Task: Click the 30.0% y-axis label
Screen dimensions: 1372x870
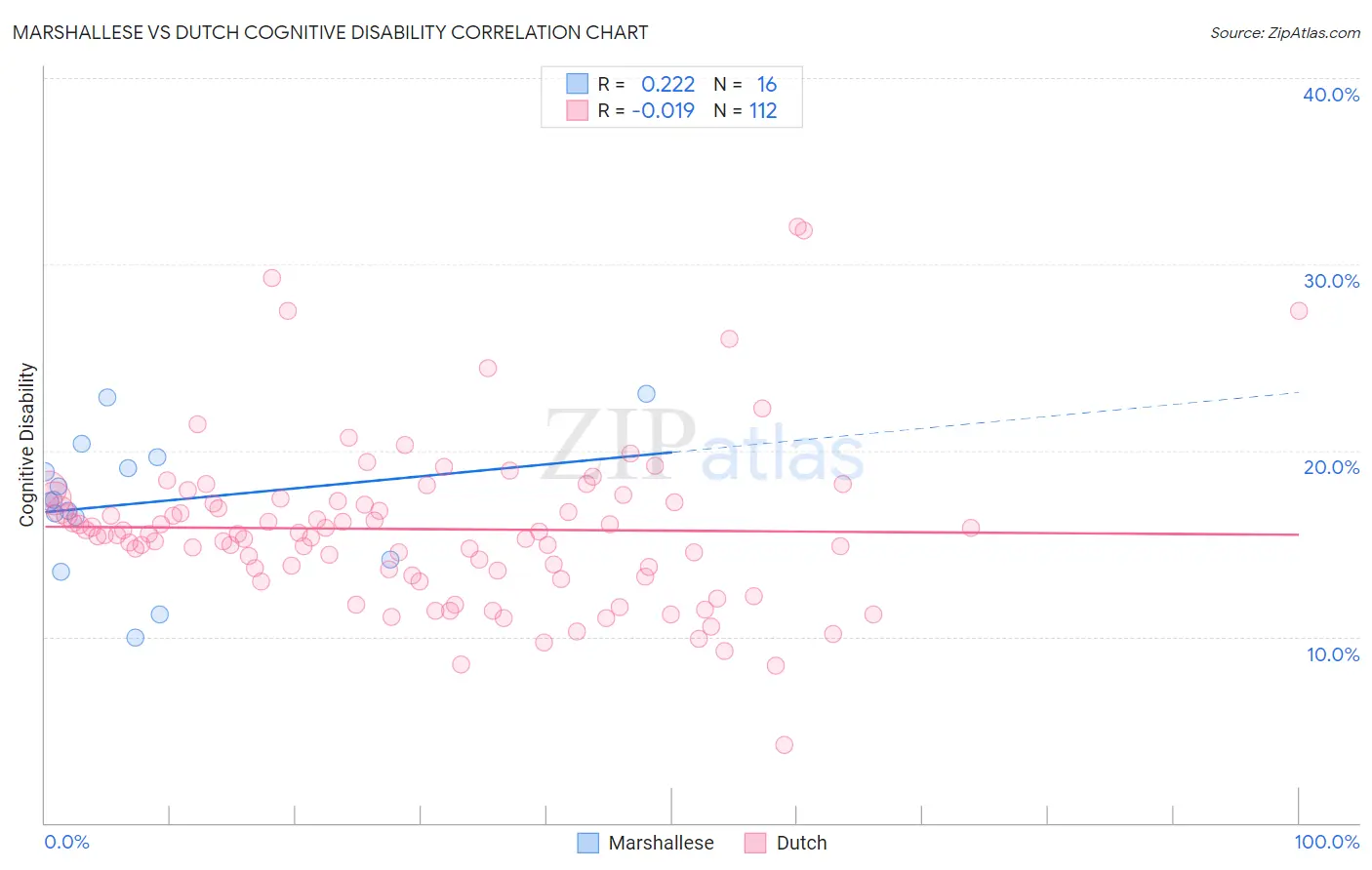Action: pos(1331,281)
